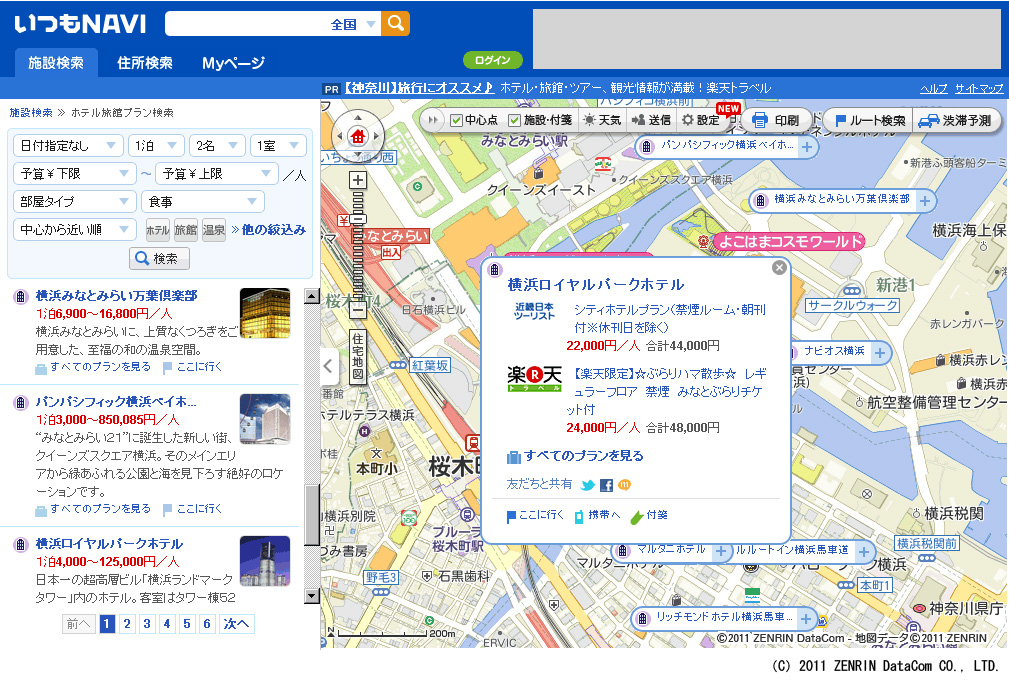Click the green ログイン button

coord(492,60)
